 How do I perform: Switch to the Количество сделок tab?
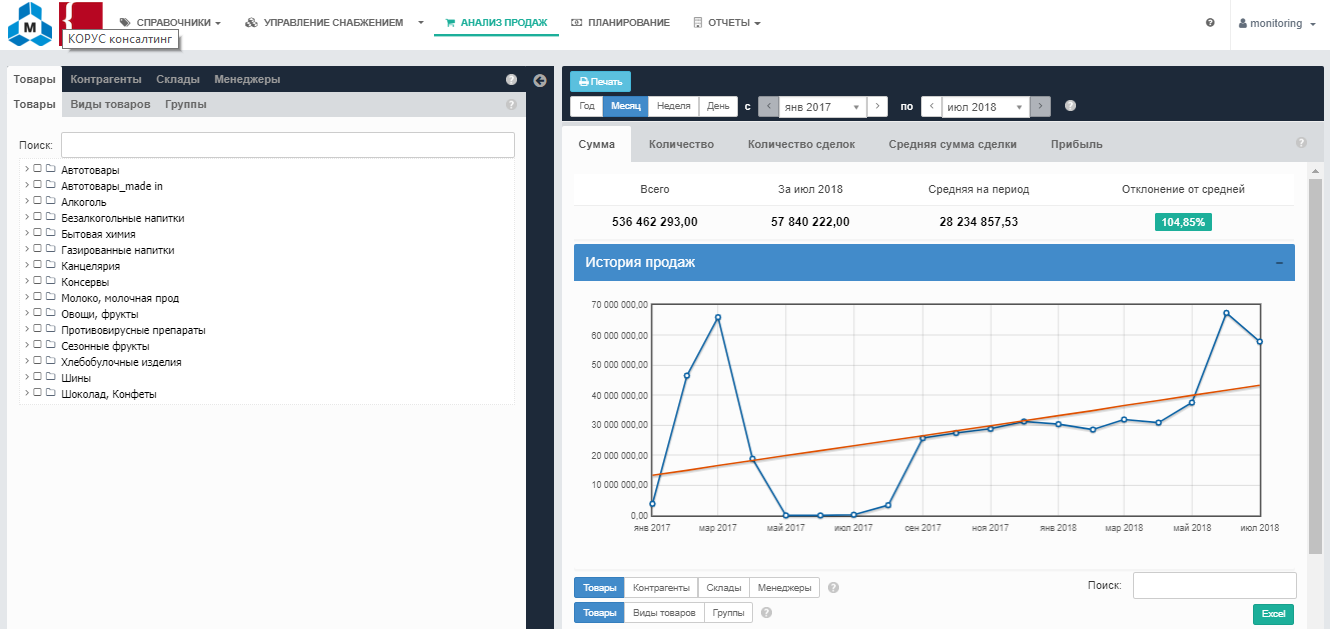click(x=801, y=144)
